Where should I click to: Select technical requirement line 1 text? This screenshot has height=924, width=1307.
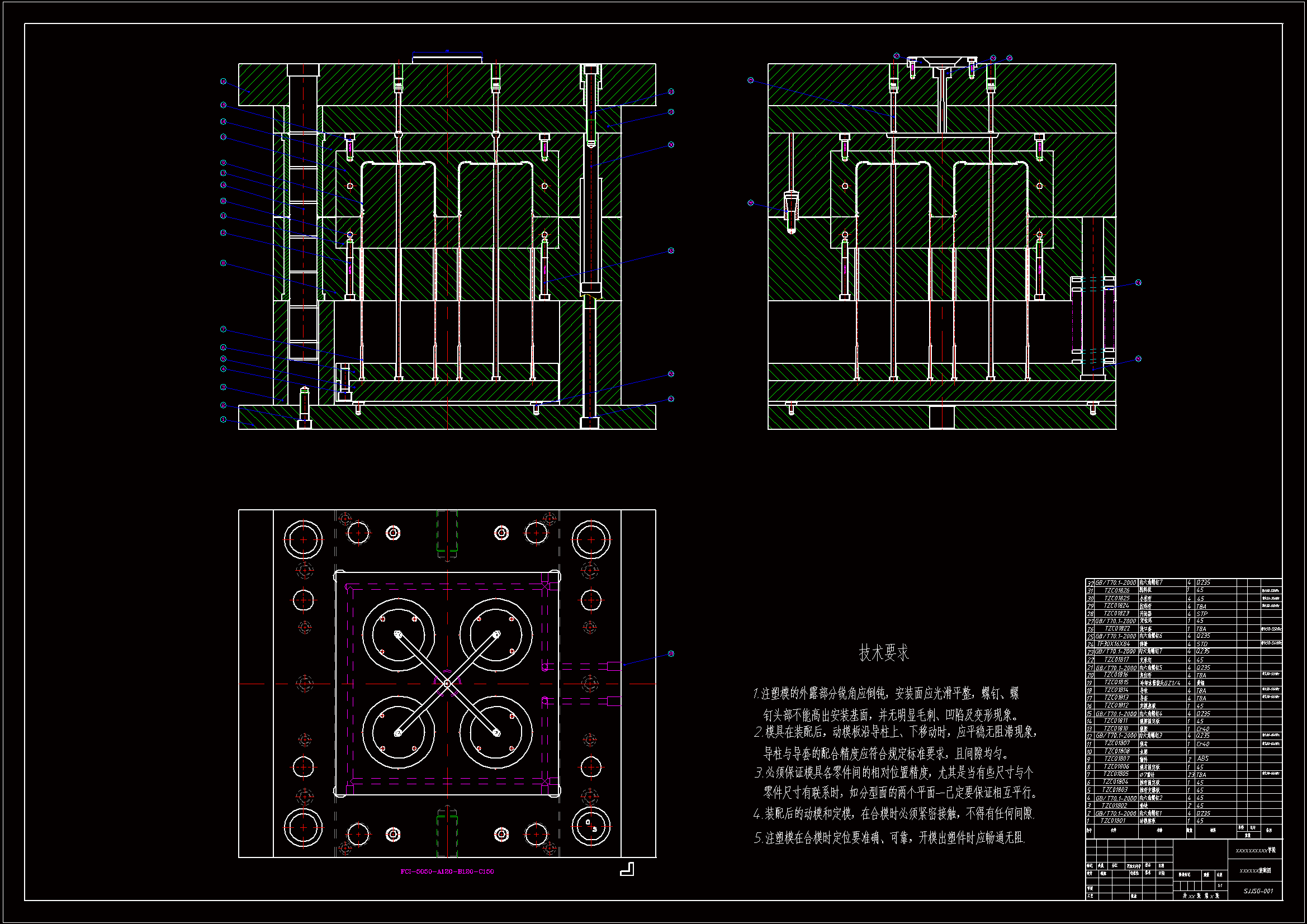(885, 694)
